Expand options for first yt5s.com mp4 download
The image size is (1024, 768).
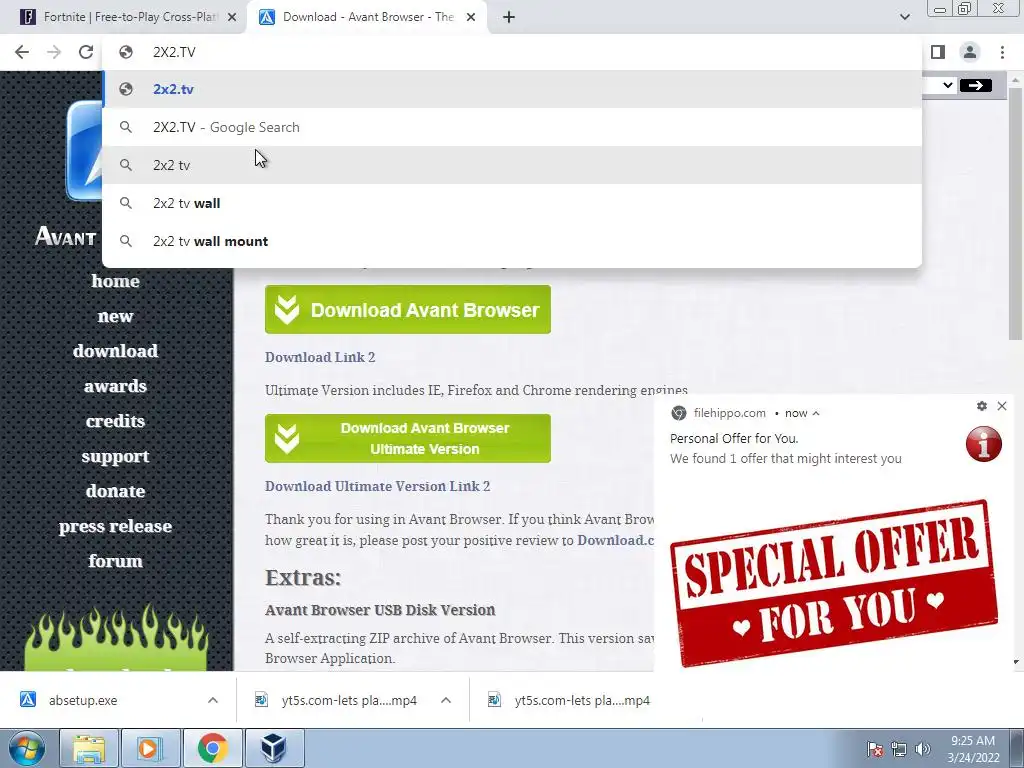tap(446, 701)
